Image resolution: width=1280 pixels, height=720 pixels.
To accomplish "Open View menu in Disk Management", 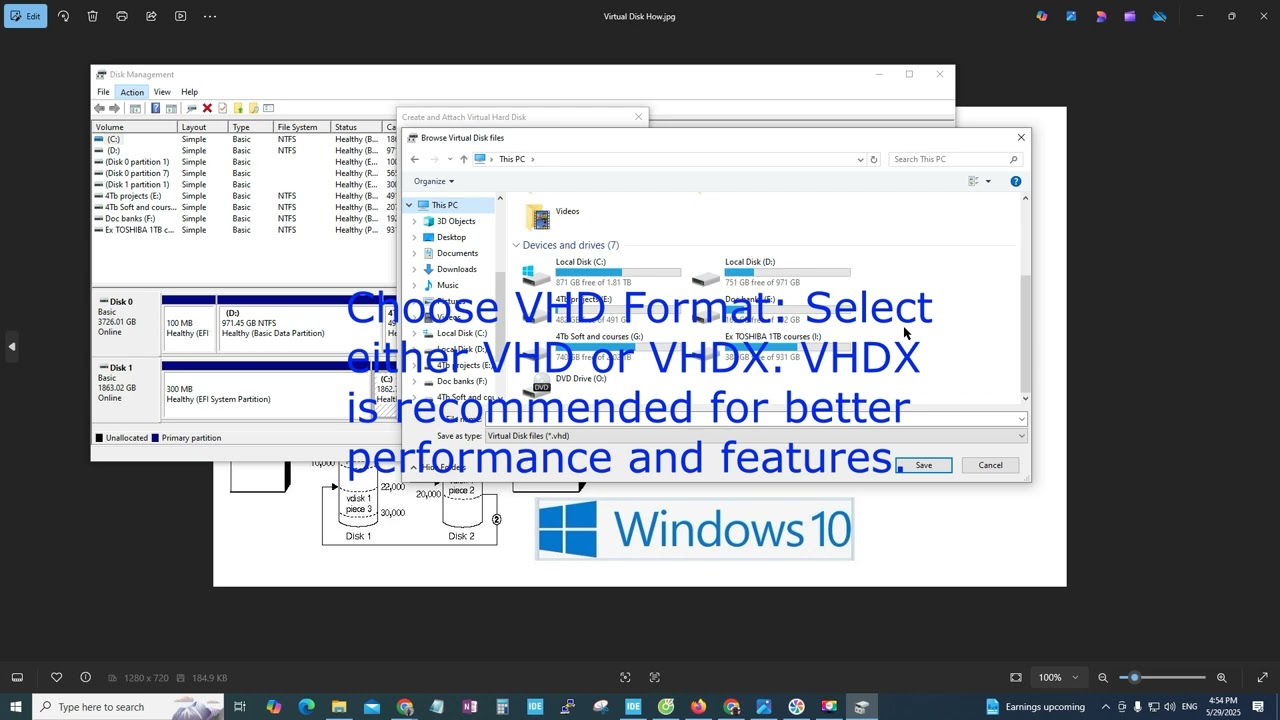I will 162,92.
